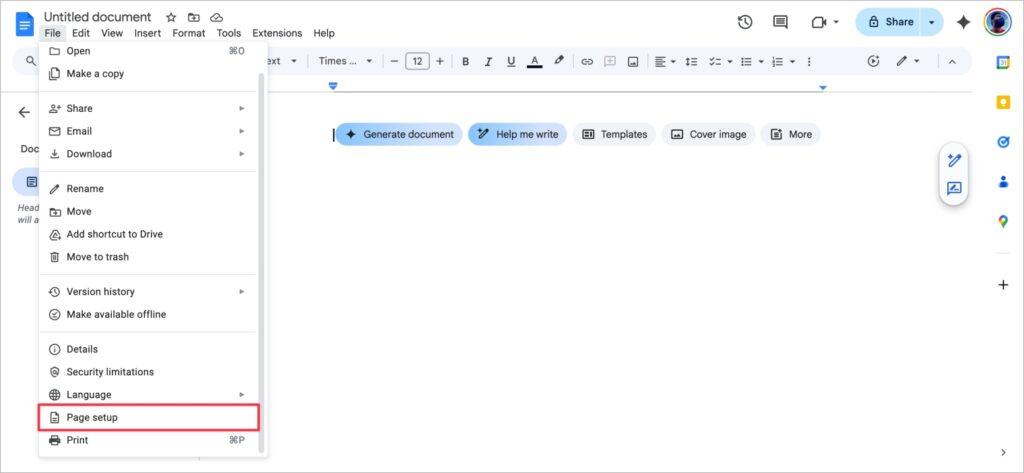Open the editing mode pencil dropdown
This screenshot has width=1024, height=473.
(908, 61)
